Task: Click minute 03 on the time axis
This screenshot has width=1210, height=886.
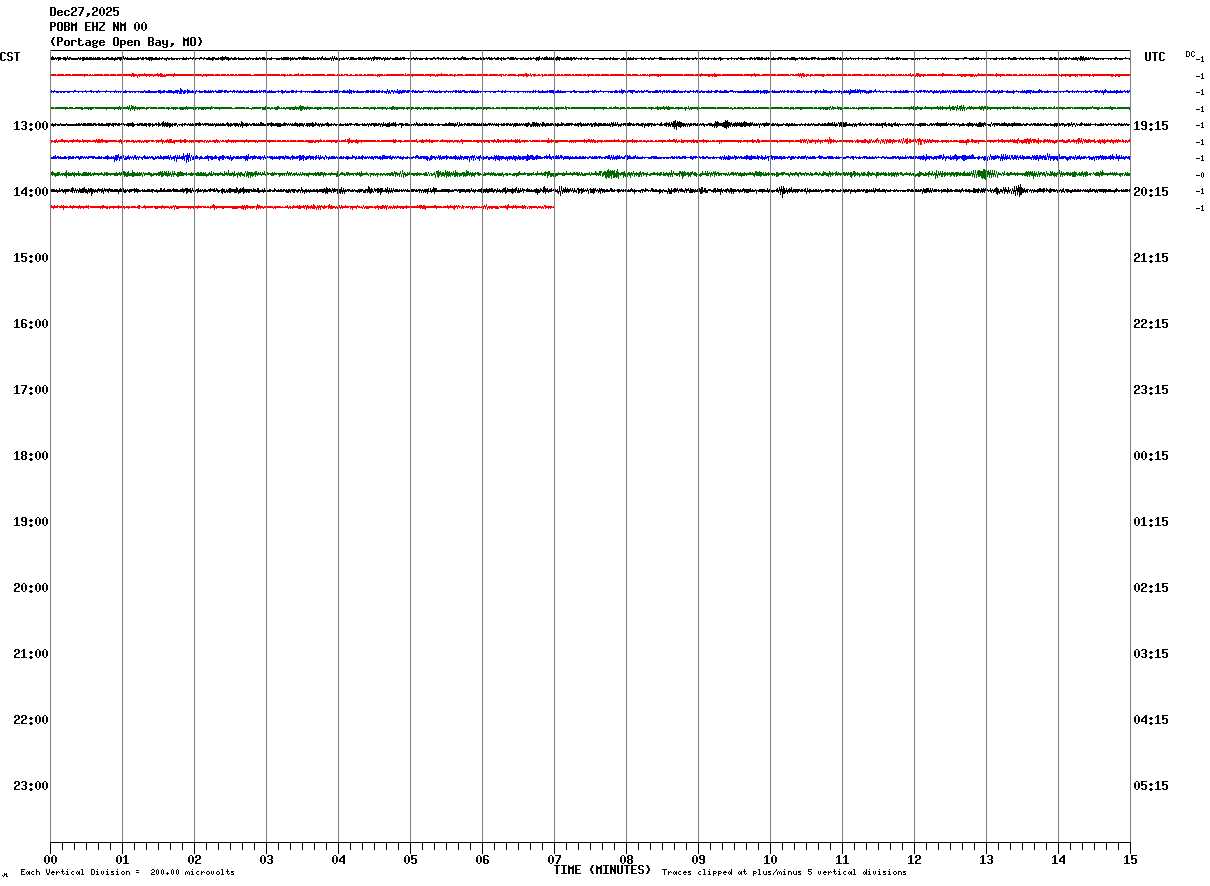Action: (266, 859)
